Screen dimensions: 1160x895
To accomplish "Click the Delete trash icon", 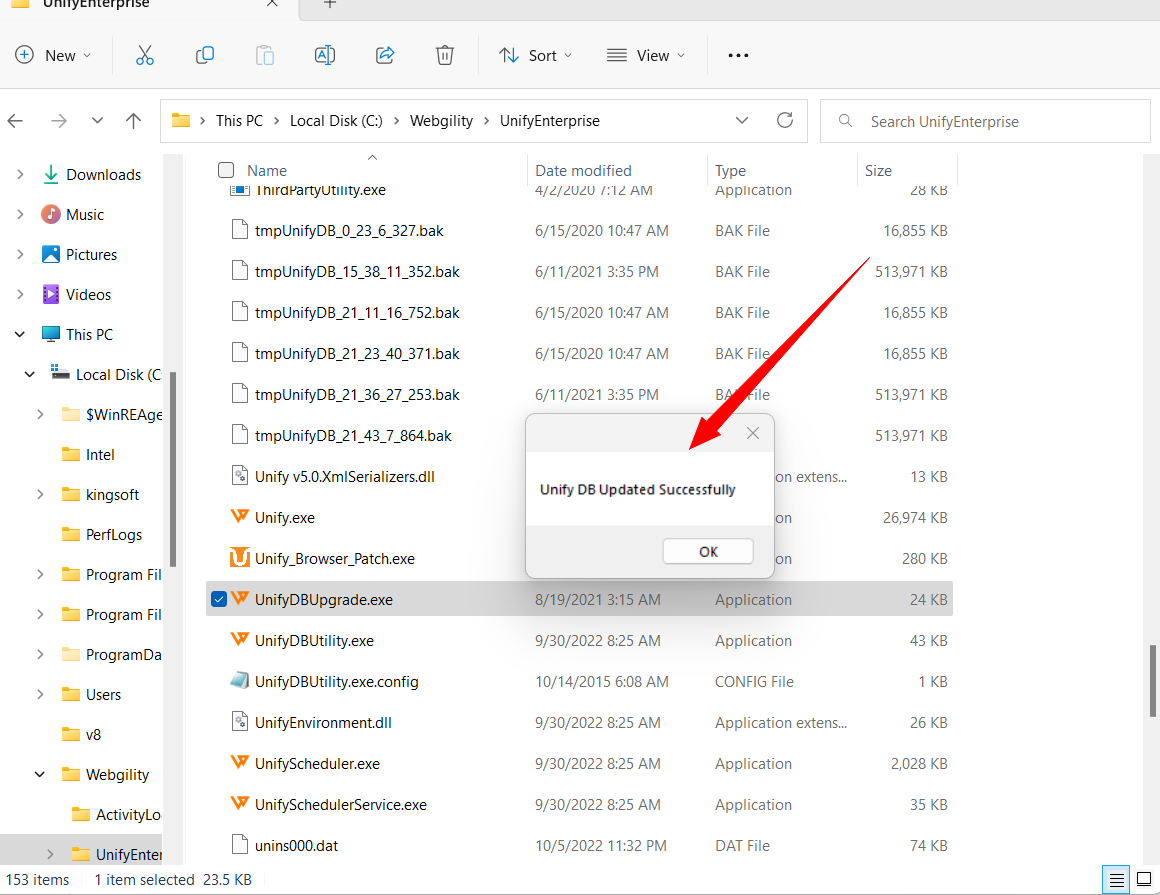I will [x=445, y=55].
